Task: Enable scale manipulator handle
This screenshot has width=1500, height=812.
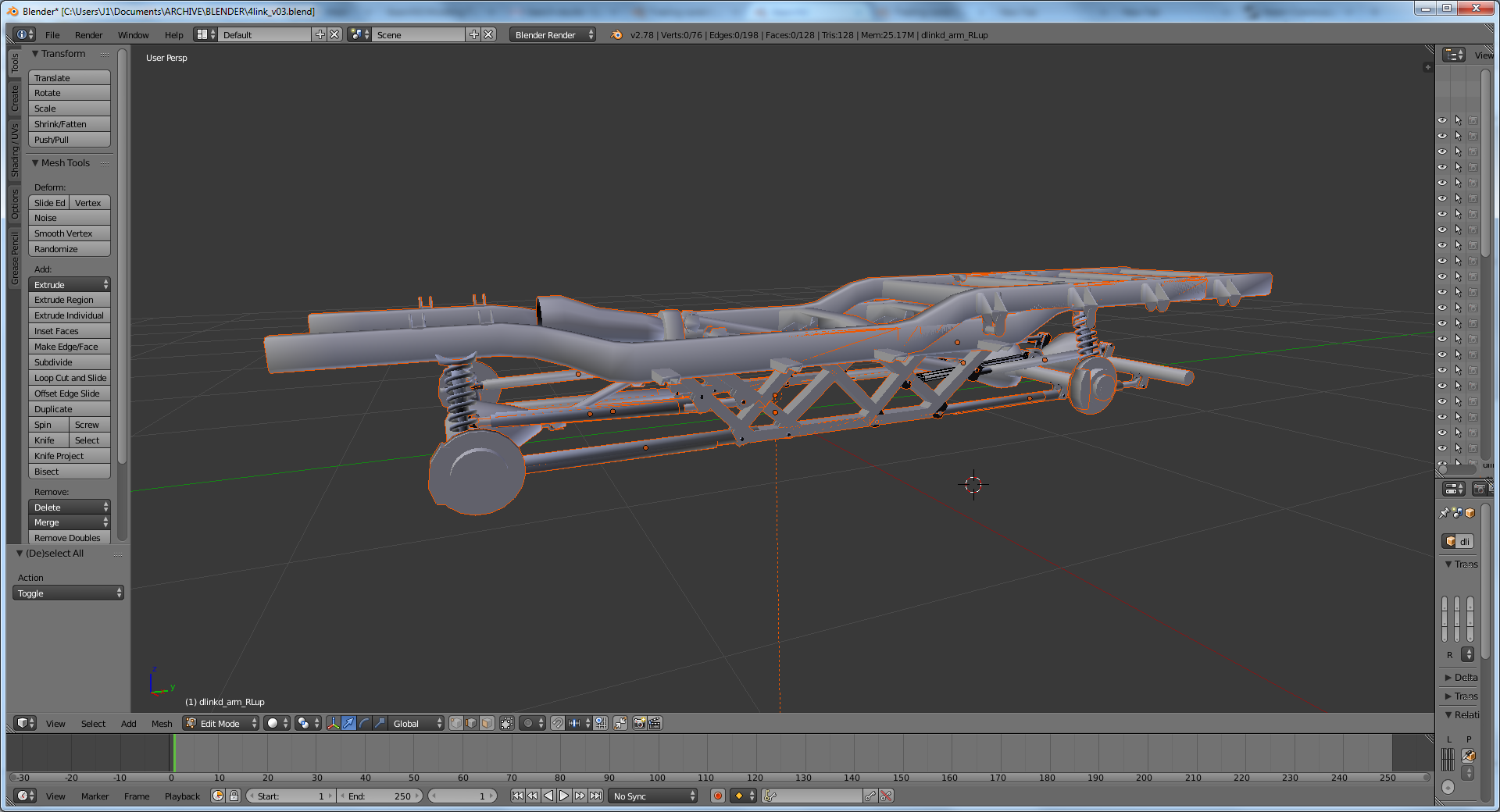Action: coord(380,723)
